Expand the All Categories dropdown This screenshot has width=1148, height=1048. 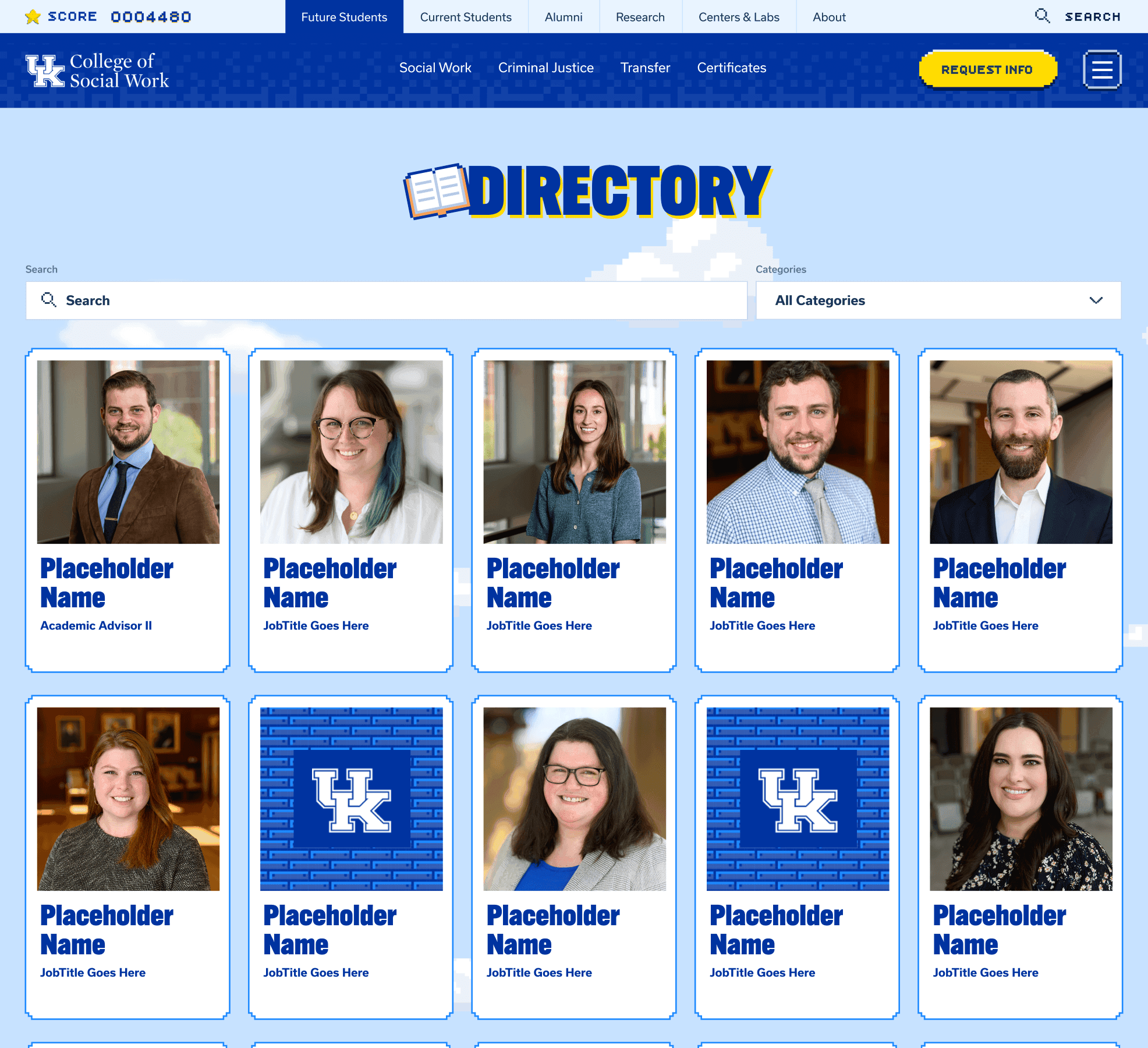(938, 300)
